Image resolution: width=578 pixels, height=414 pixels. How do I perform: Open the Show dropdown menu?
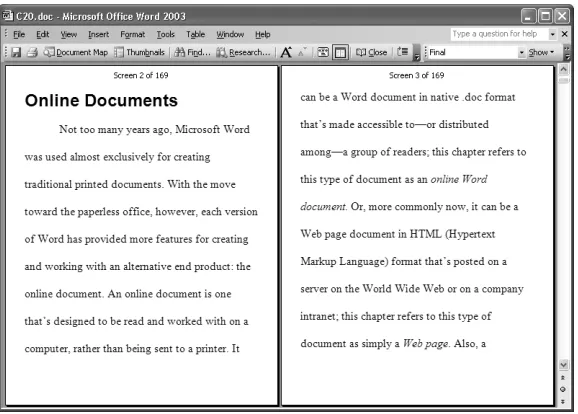541,52
